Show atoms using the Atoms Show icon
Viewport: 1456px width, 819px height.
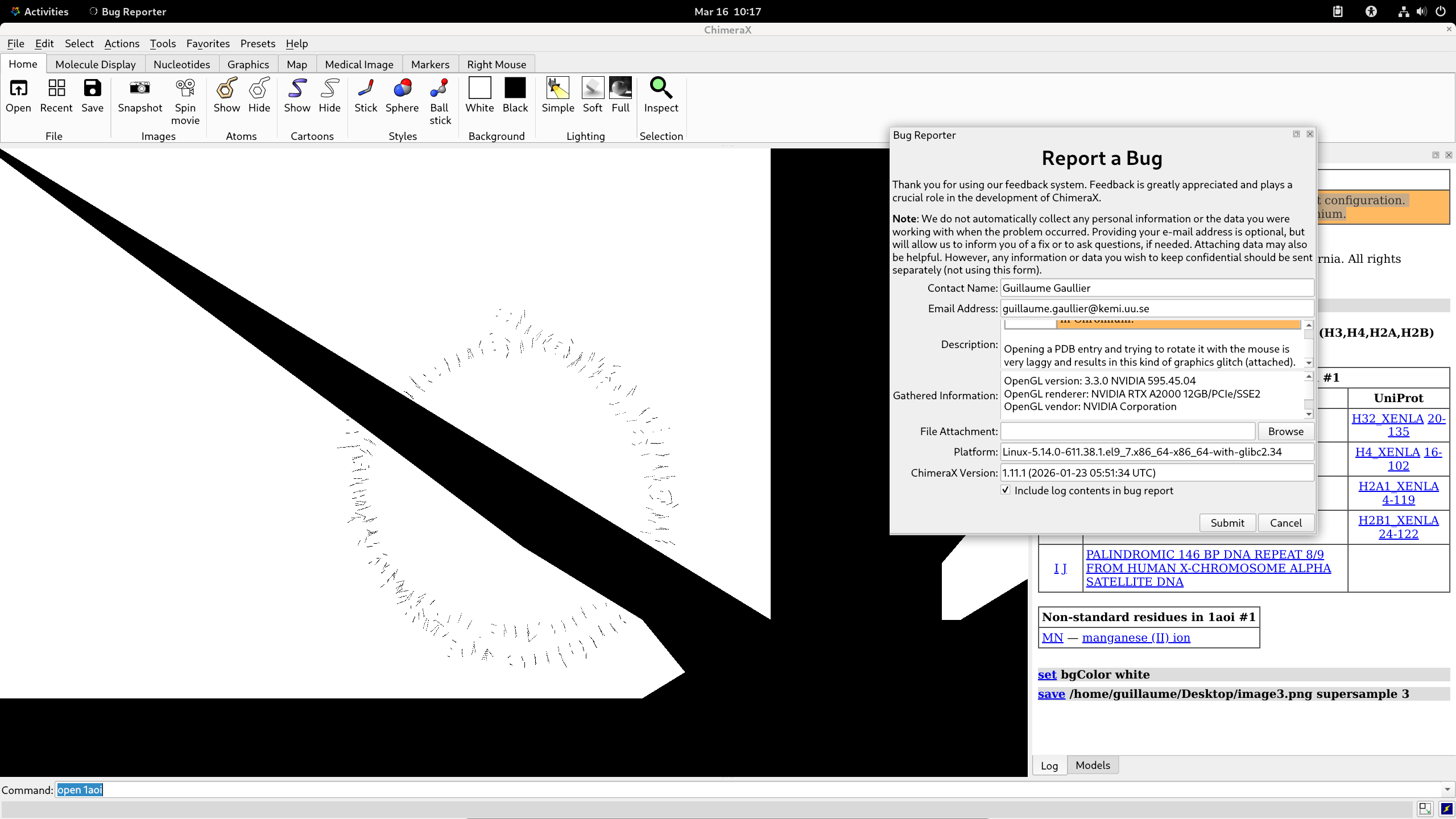(226, 88)
